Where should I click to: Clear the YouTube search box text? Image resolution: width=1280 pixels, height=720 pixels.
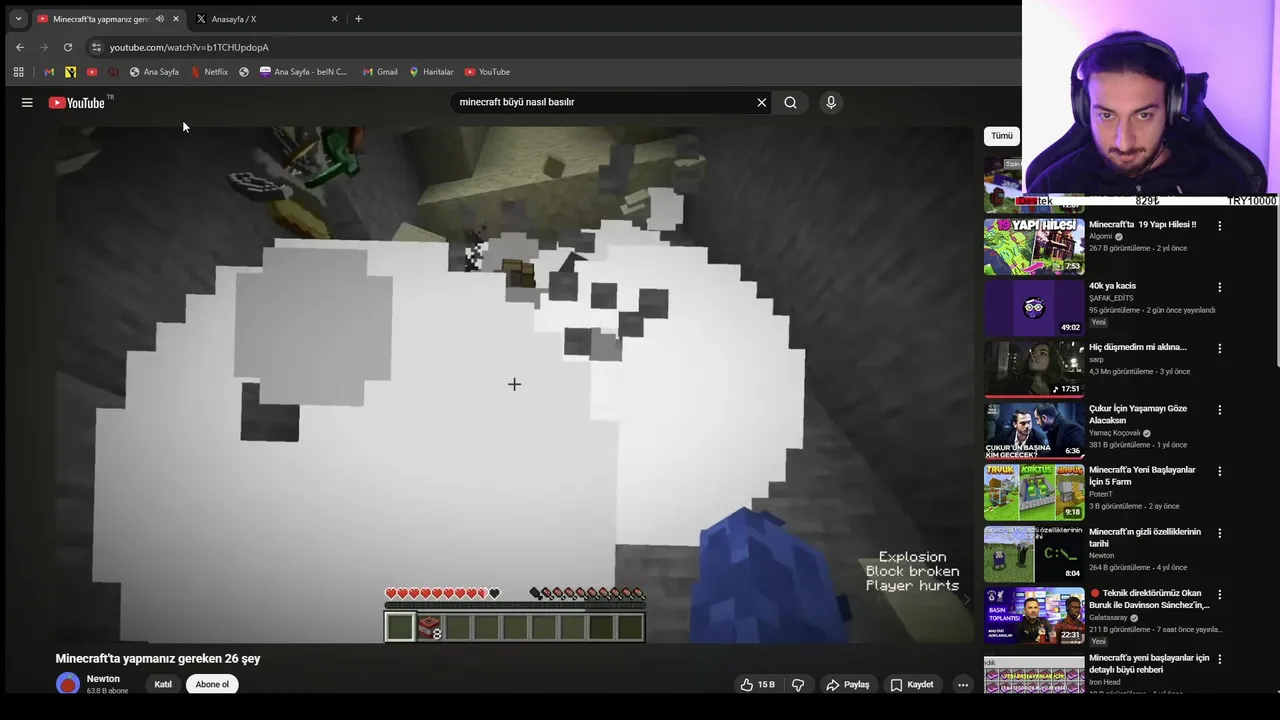click(x=761, y=102)
